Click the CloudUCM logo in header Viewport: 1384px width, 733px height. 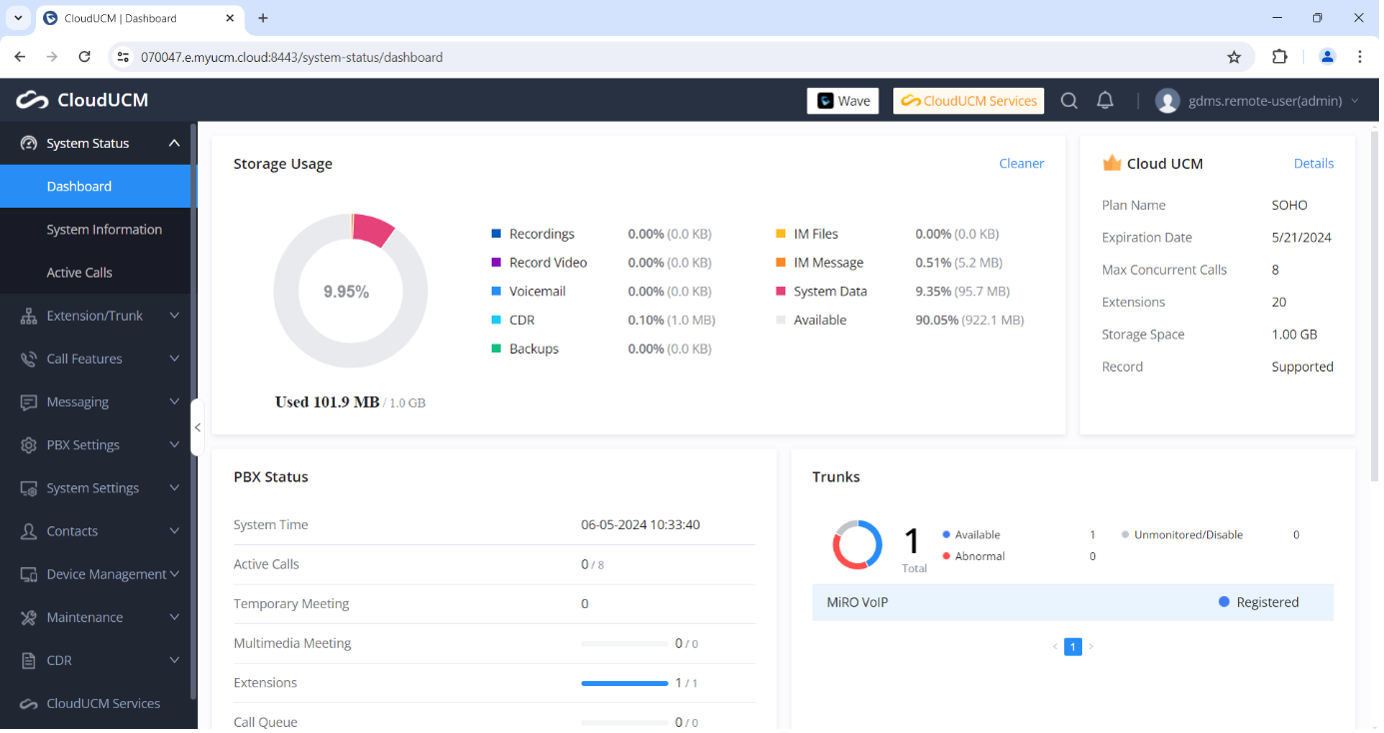click(x=82, y=100)
